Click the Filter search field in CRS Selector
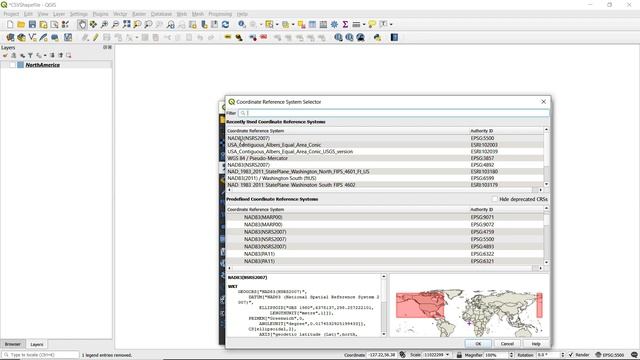640x360 pixels. point(393,113)
